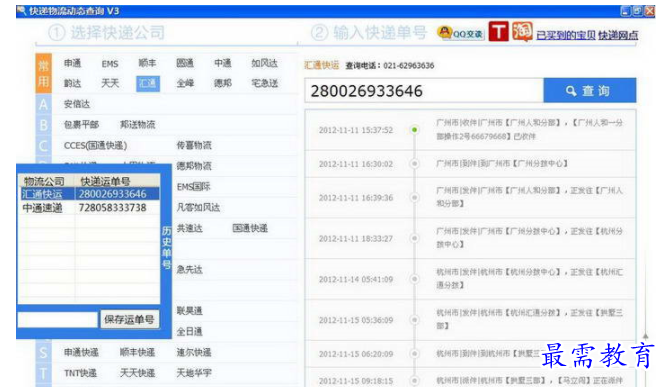Toggle the 历史单号 side panel tab
Screen dimensions: 663x387
[x=166, y=248]
